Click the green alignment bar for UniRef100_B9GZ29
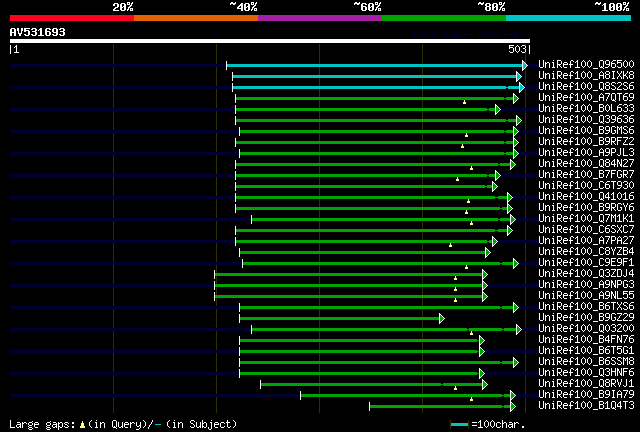Screen dimensions: 640x432 (339, 318)
